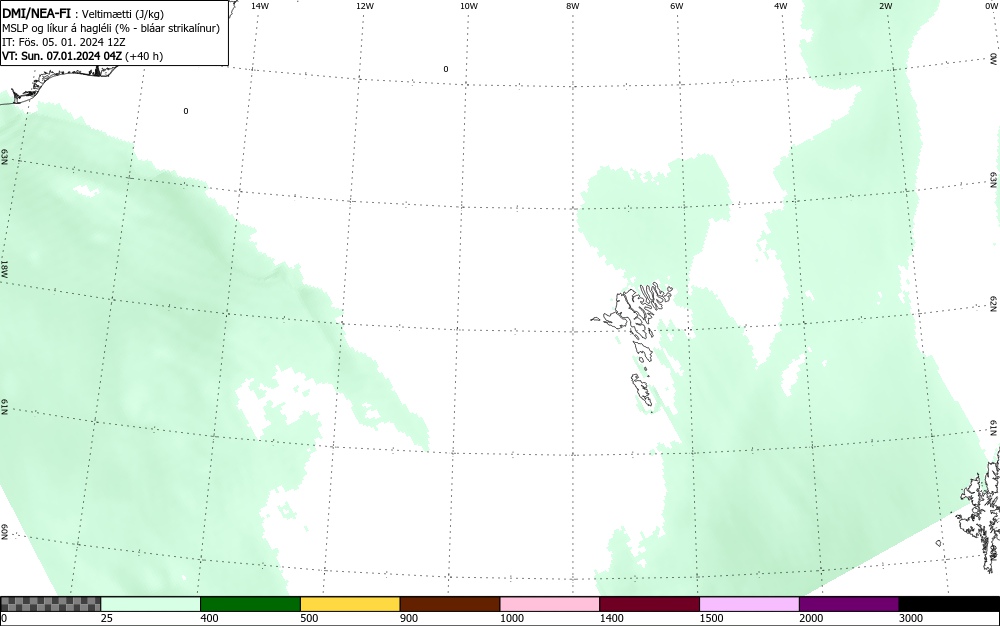Screen dimensions: 1000x626
Task: Click the 'IT: Fös. 05. 01. 2024 12Z' line
Action: point(64,42)
